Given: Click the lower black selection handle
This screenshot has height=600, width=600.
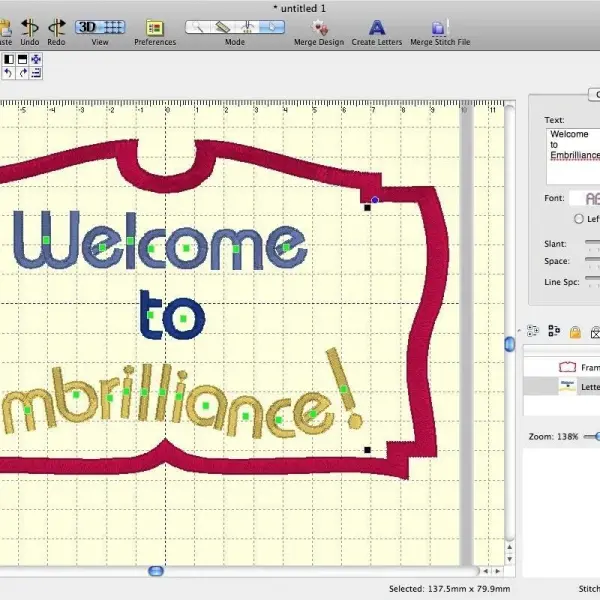Looking at the screenshot, I should coord(367,450).
